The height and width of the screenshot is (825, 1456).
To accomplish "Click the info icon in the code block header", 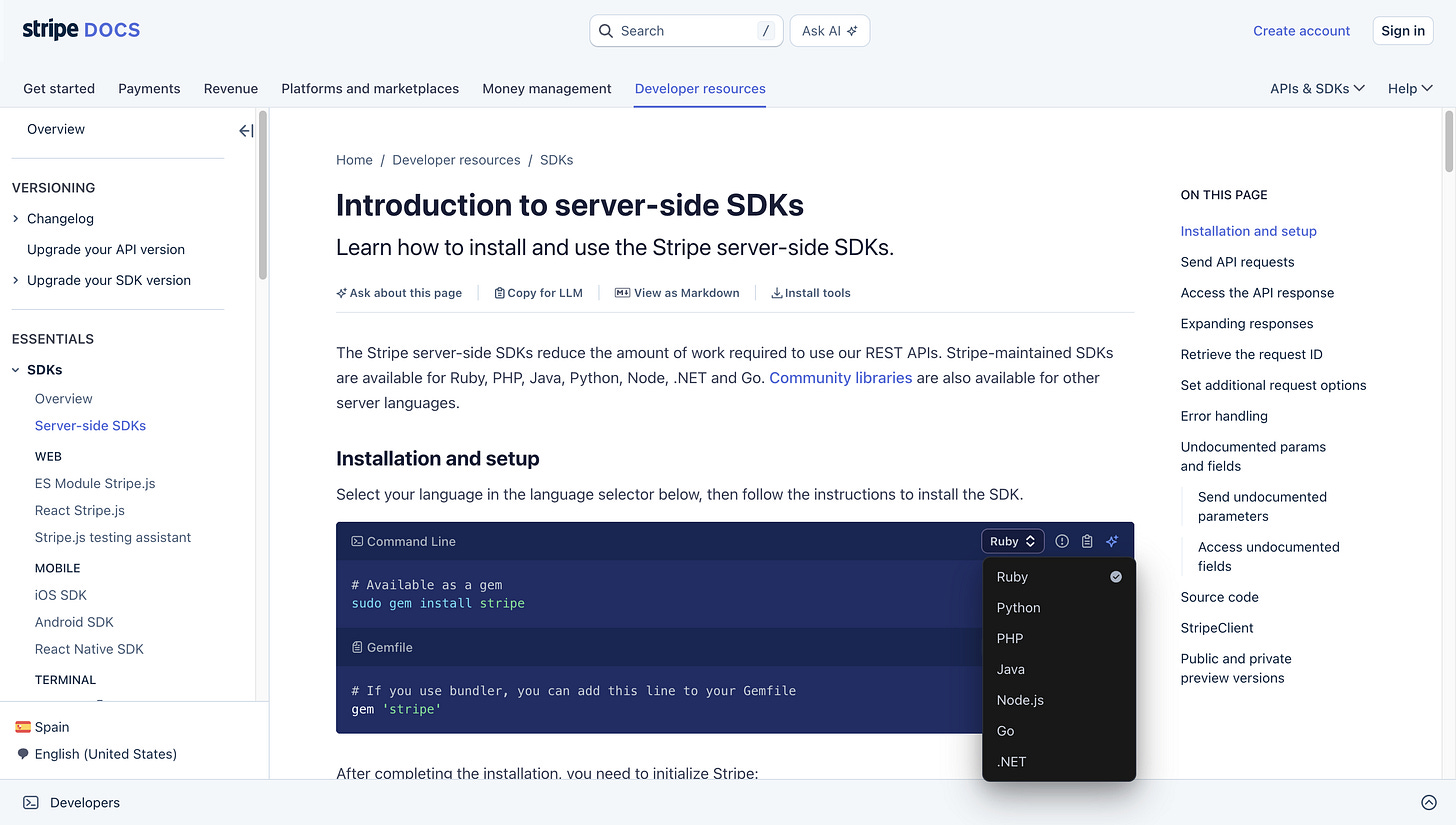I will (1062, 541).
